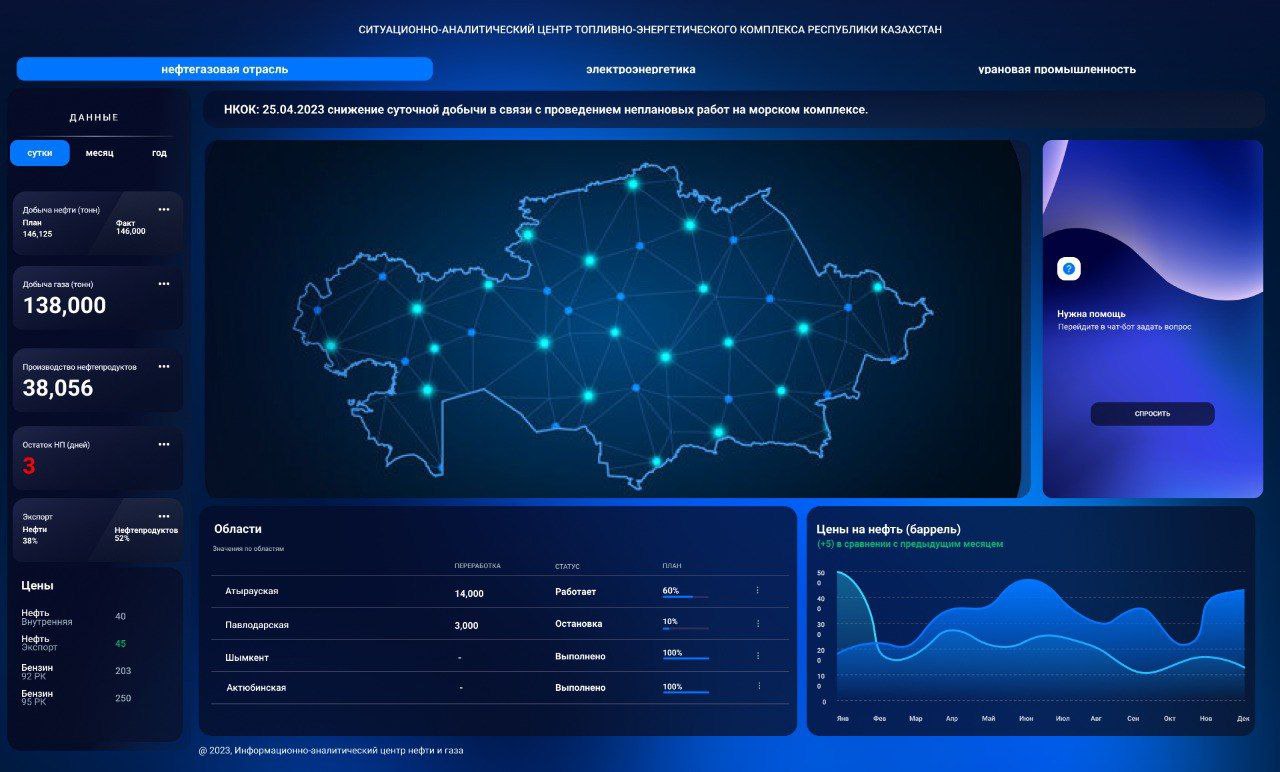The width and height of the screenshot is (1280, 772).
Task: Switch to урановая промышленность tab
Action: pyautogui.click(x=1057, y=70)
